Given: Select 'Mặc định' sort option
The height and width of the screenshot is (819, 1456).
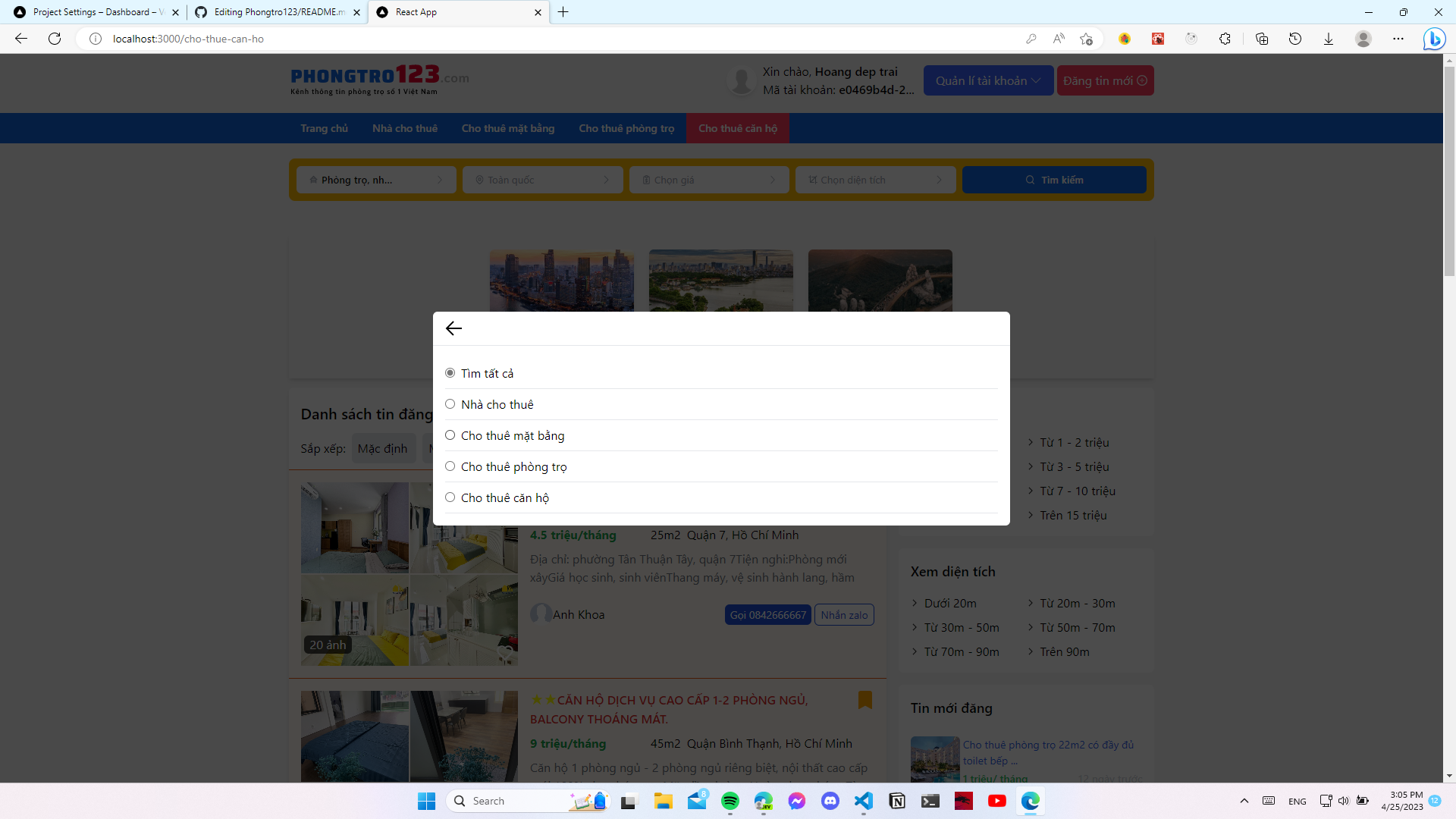Looking at the screenshot, I should 383,448.
